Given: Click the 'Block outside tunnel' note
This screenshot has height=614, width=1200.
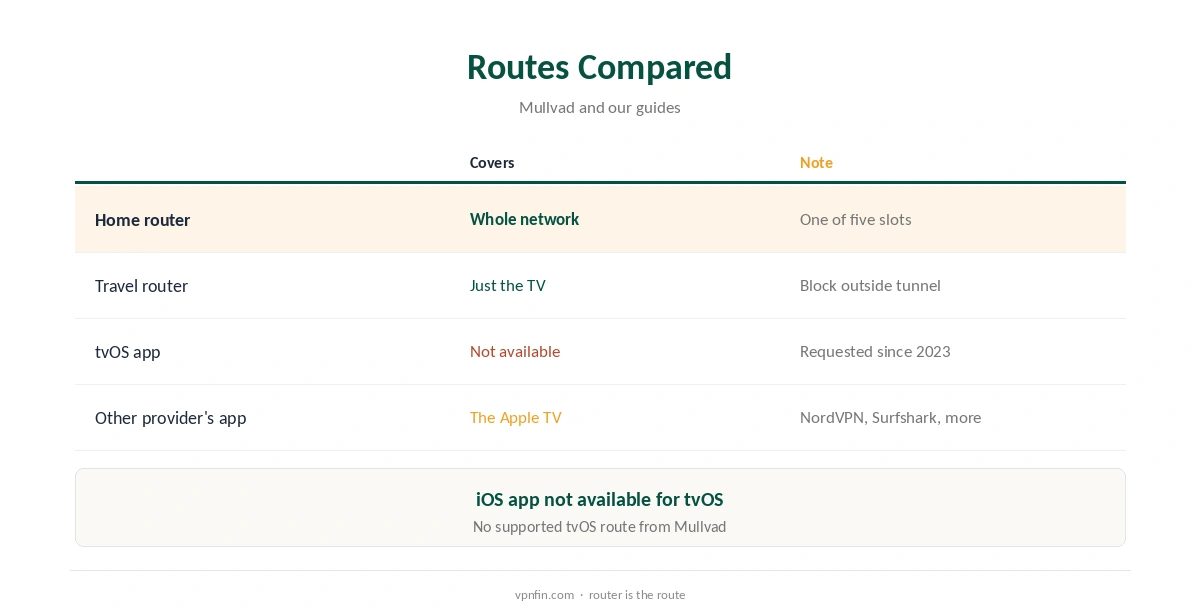Looking at the screenshot, I should (870, 286).
